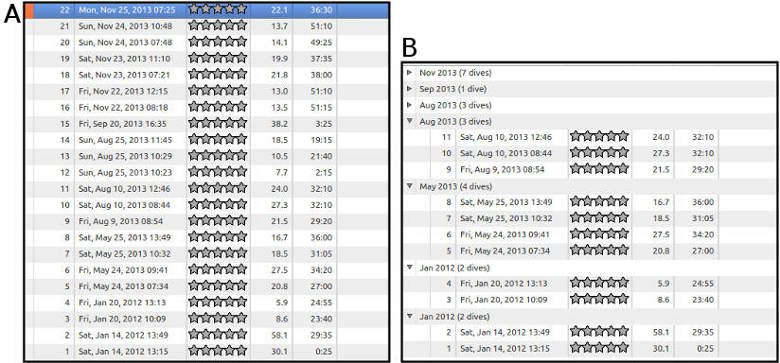Click the 38.2 depth value of dive 15
780x363 pixels.
pyautogui.click(x=281, y=124)
